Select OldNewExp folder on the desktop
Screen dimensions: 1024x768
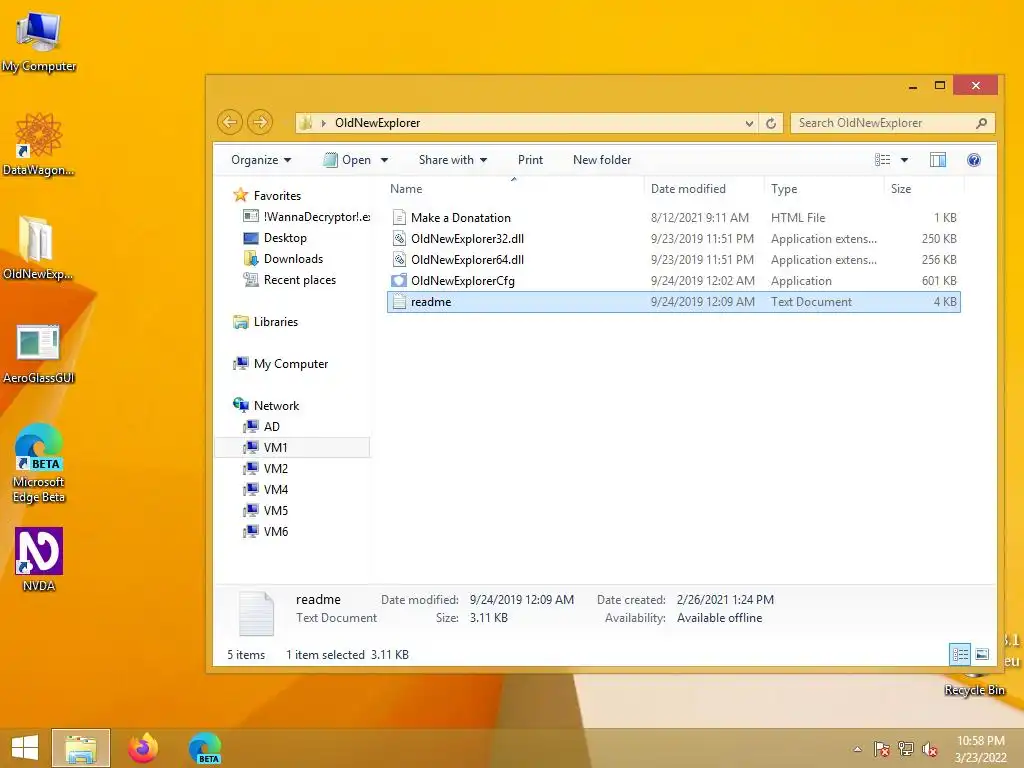(37, 248)
